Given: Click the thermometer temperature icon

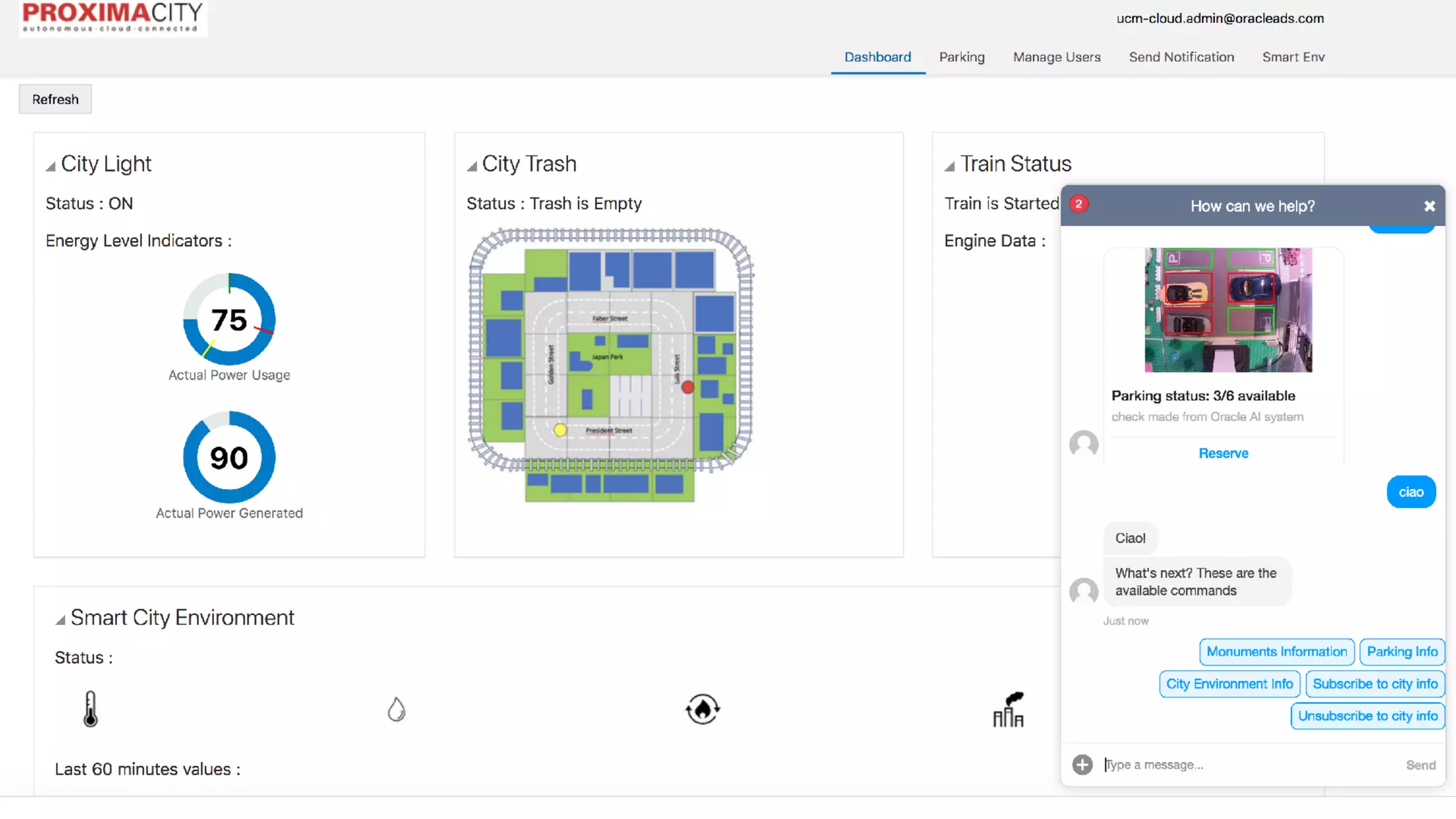Looking at the screenshot, I should (x=90, y=709).
